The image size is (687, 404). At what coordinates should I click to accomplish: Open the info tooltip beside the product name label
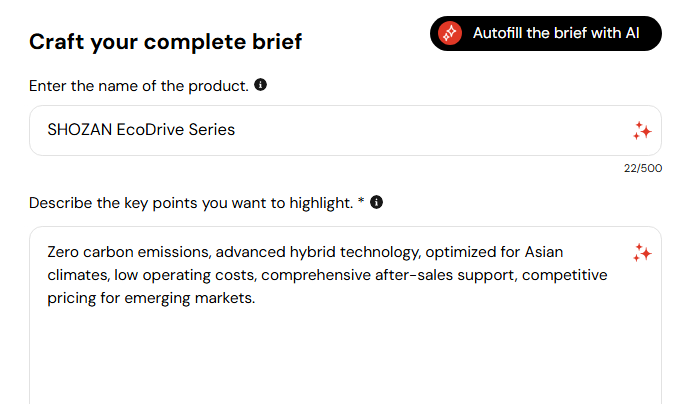pyautogui.click(x=260, y=85)
